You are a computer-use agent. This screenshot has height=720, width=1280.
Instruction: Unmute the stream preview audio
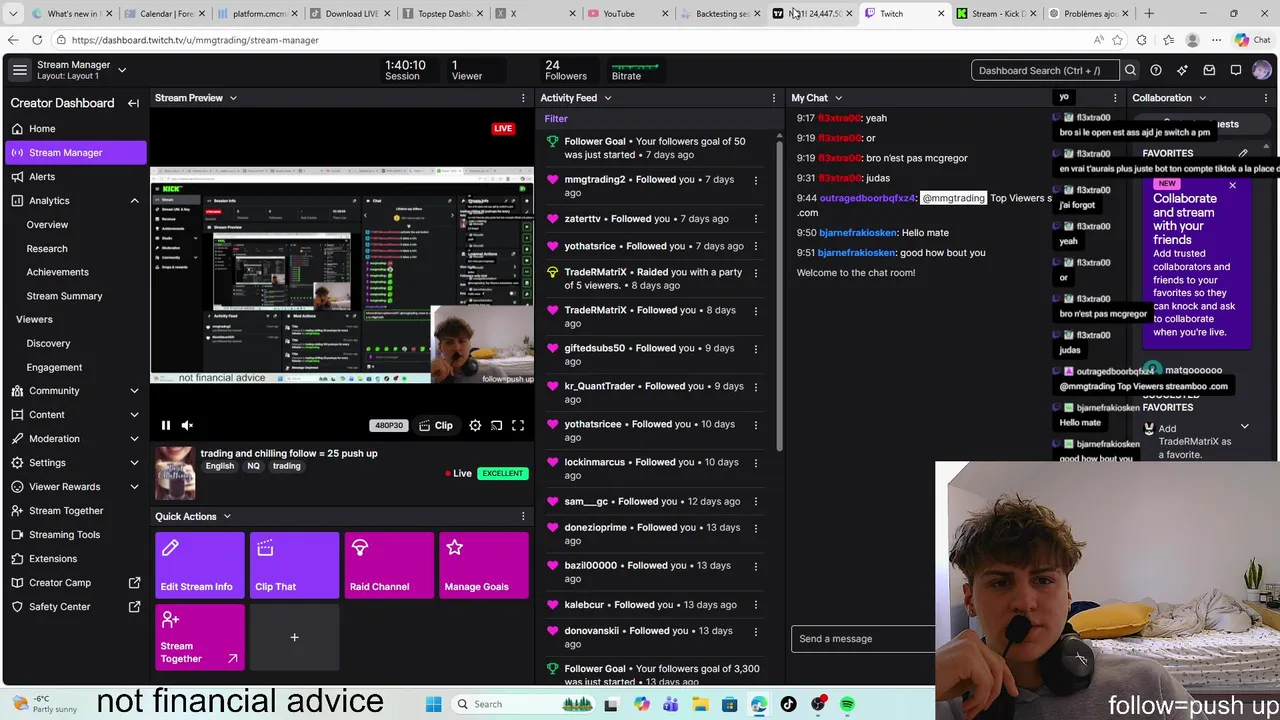point(187,425)
